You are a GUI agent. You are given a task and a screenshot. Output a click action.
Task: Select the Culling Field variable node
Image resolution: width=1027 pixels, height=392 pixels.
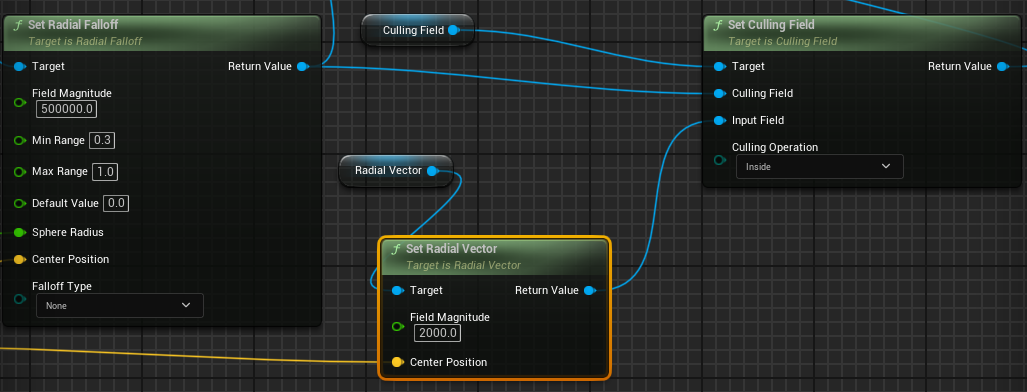pyautogui.click(x=417, y=30)
